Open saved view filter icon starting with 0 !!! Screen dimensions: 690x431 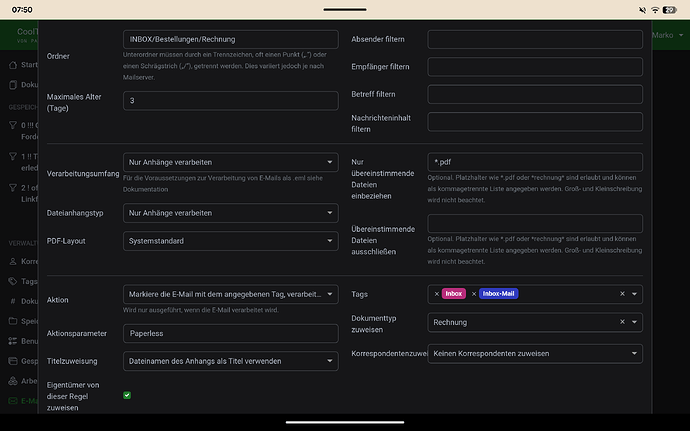coord(13,125)
